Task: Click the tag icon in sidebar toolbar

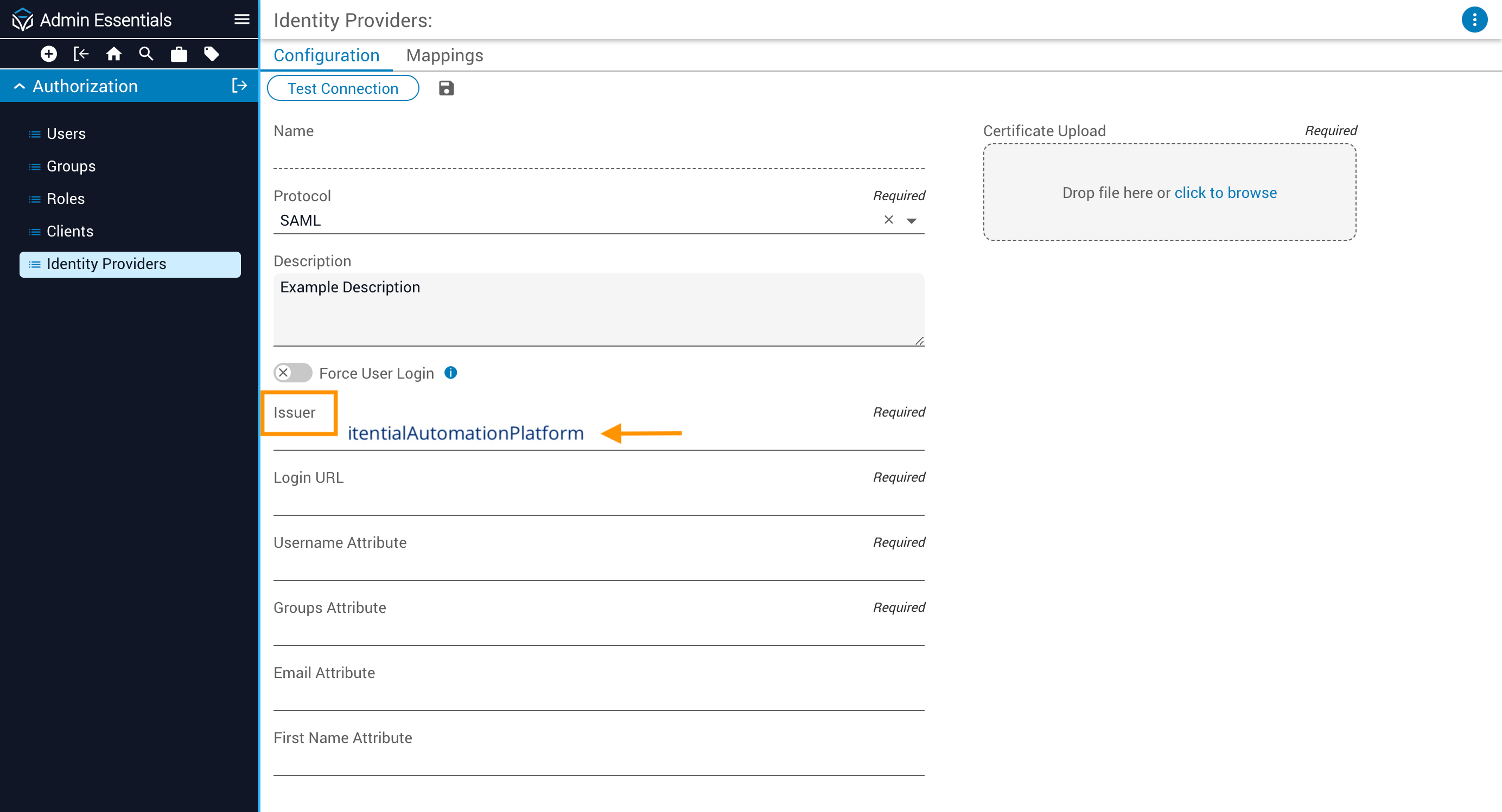Action: click(x=211, y=54)
